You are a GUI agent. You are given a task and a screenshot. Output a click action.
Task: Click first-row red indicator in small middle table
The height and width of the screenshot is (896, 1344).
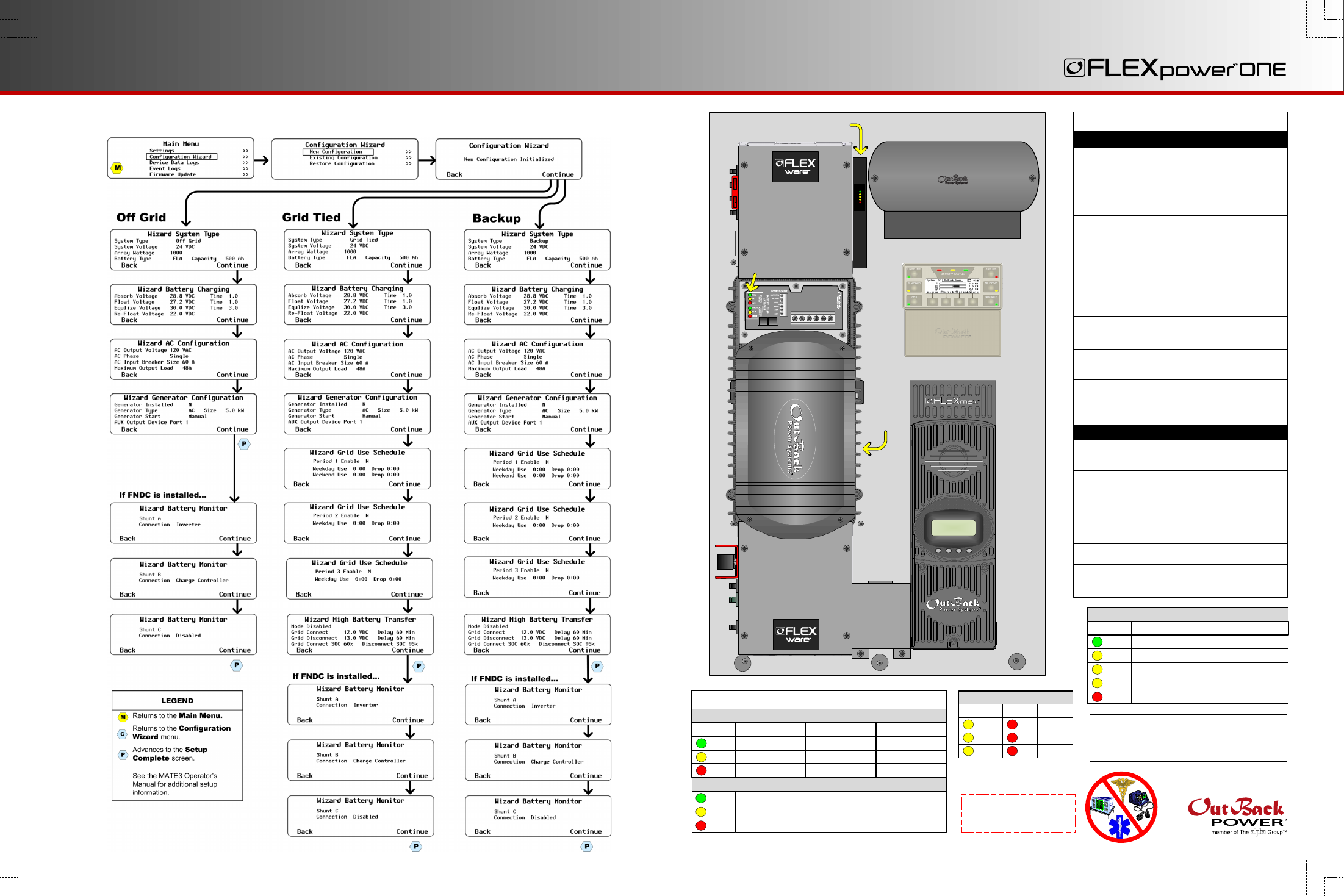[1012, 725]
